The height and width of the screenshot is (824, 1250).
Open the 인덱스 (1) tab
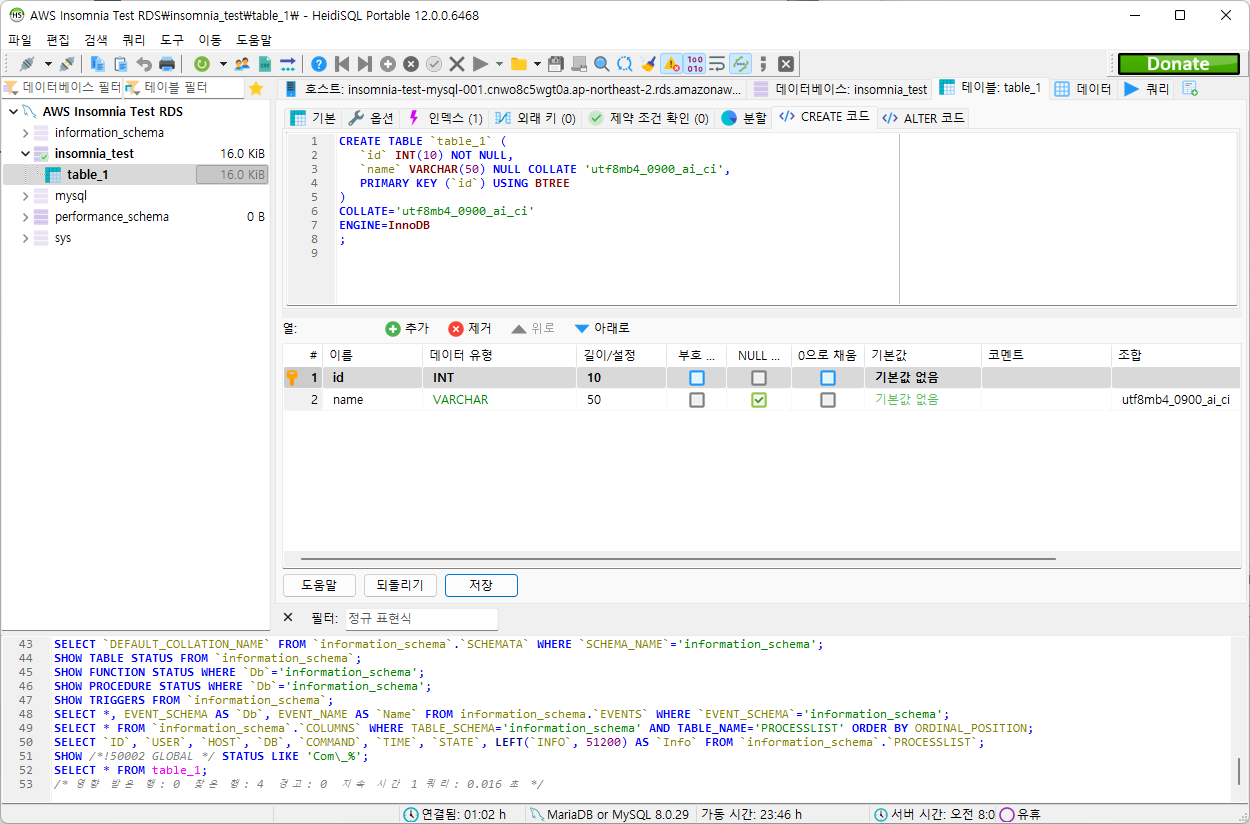[445, 118]
